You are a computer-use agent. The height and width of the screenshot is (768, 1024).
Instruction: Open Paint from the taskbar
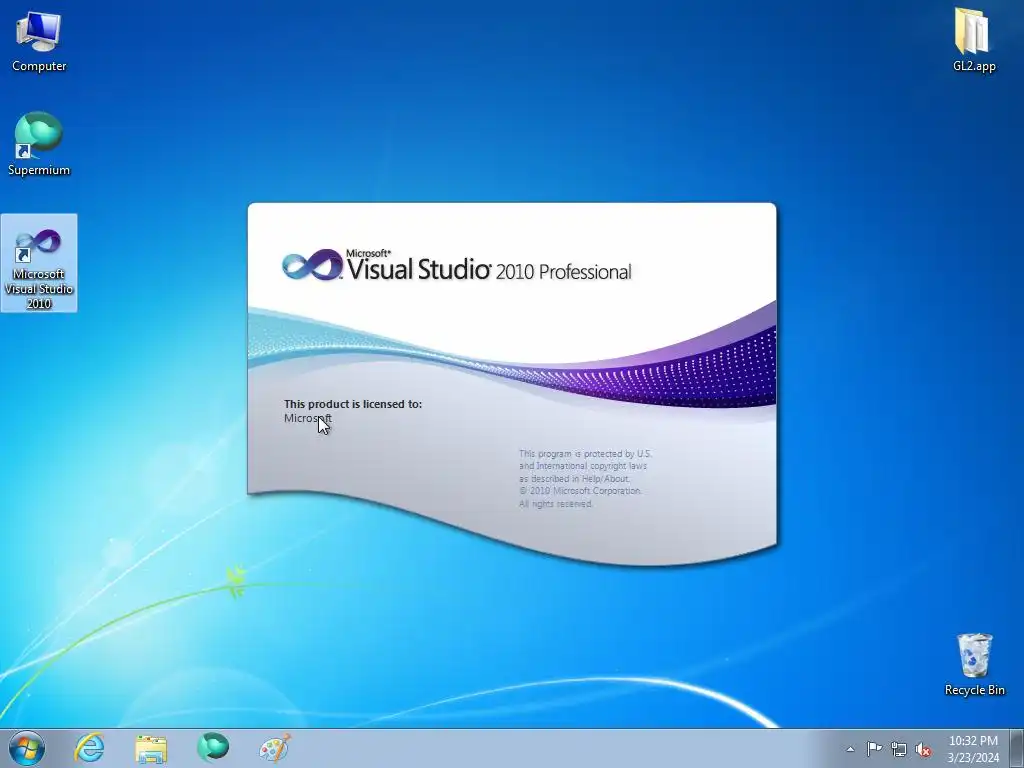[x=274, y=748]
